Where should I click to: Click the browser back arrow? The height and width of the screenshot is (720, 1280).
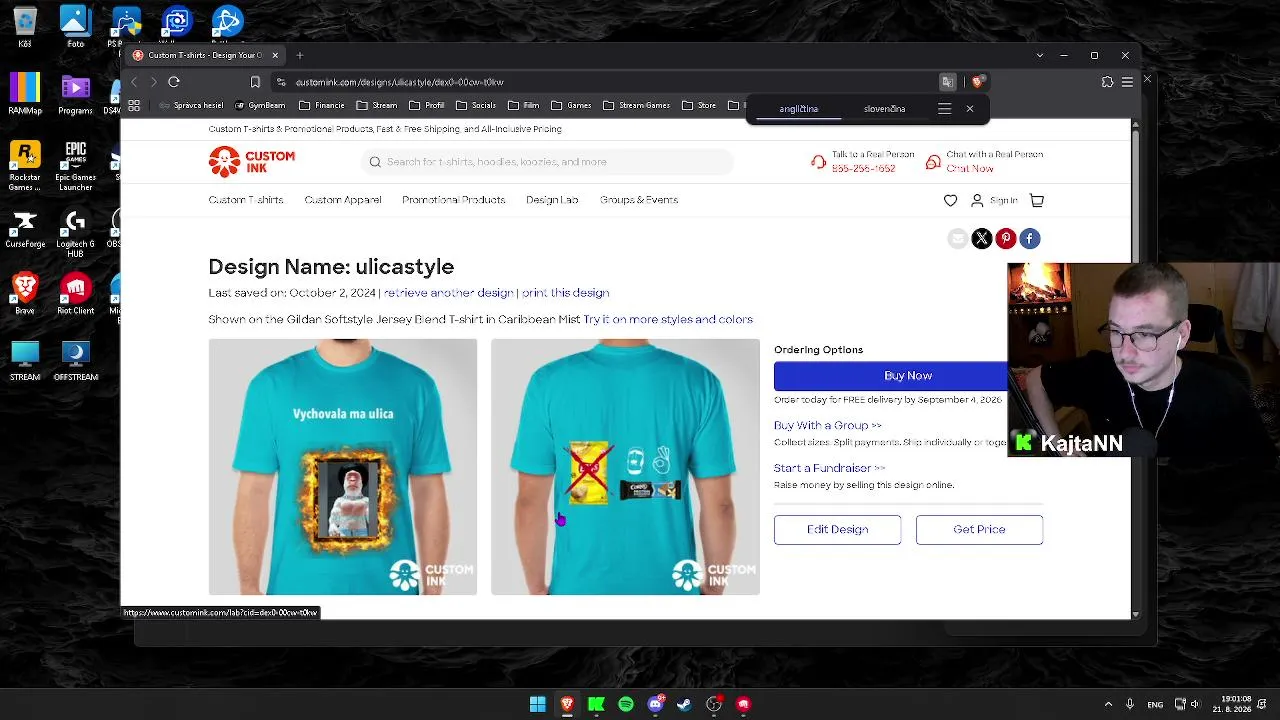[x=135, y=82]
